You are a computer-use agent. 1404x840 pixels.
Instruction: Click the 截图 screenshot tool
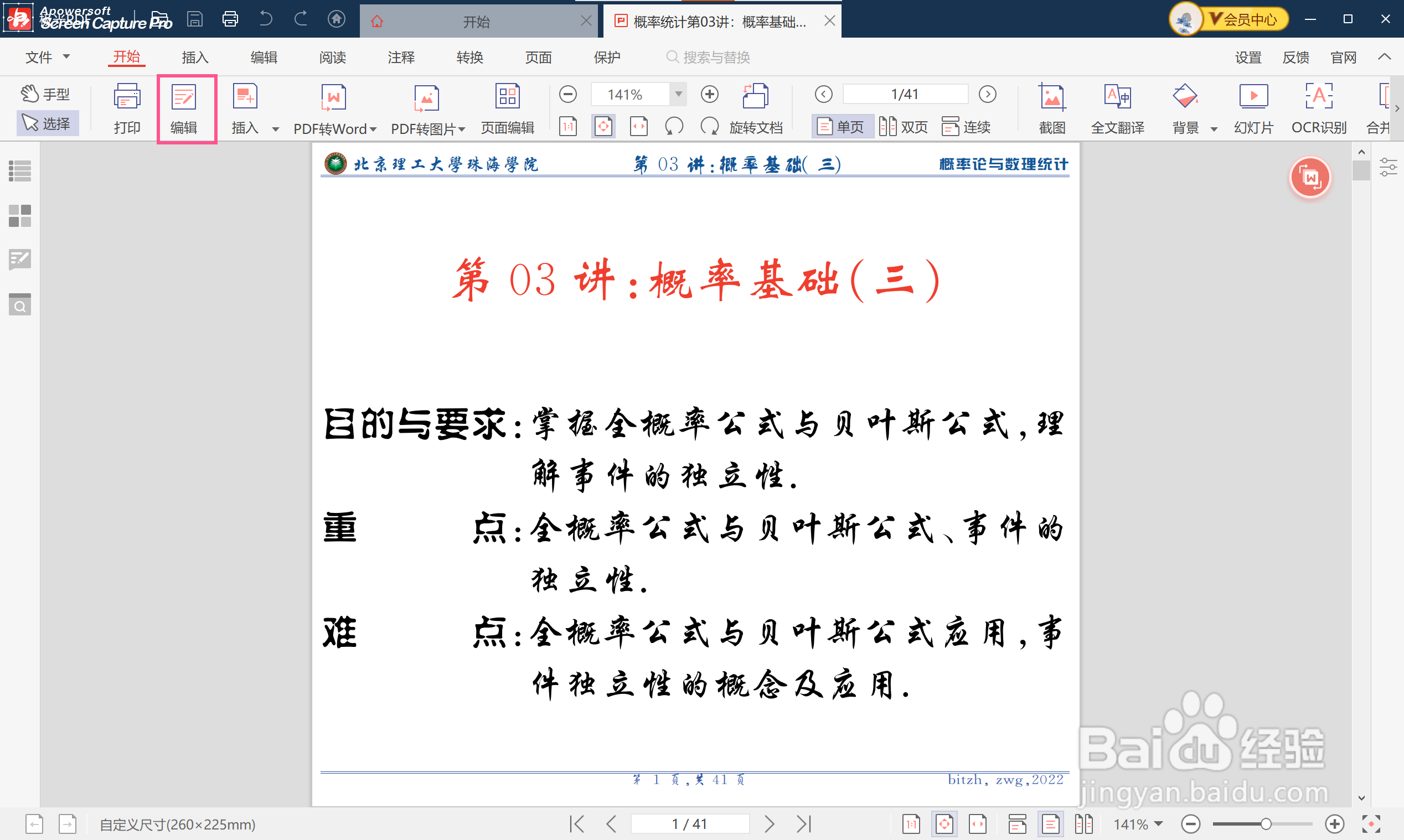point(1052,107)
